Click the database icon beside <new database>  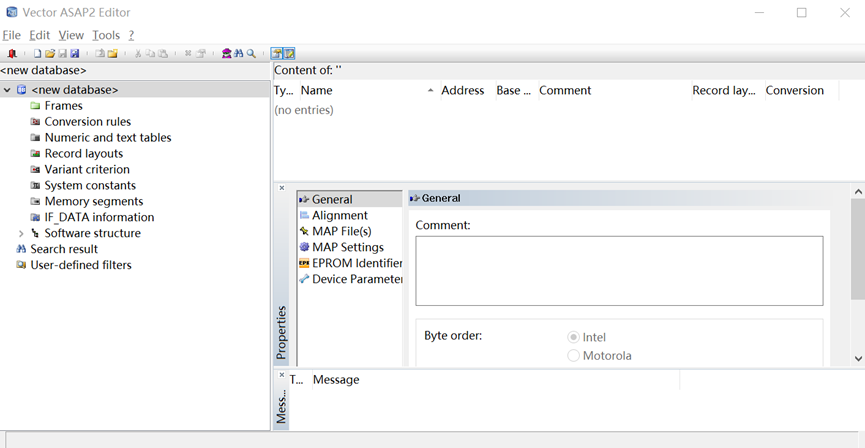pyautogui.click(x=22, y=90)
